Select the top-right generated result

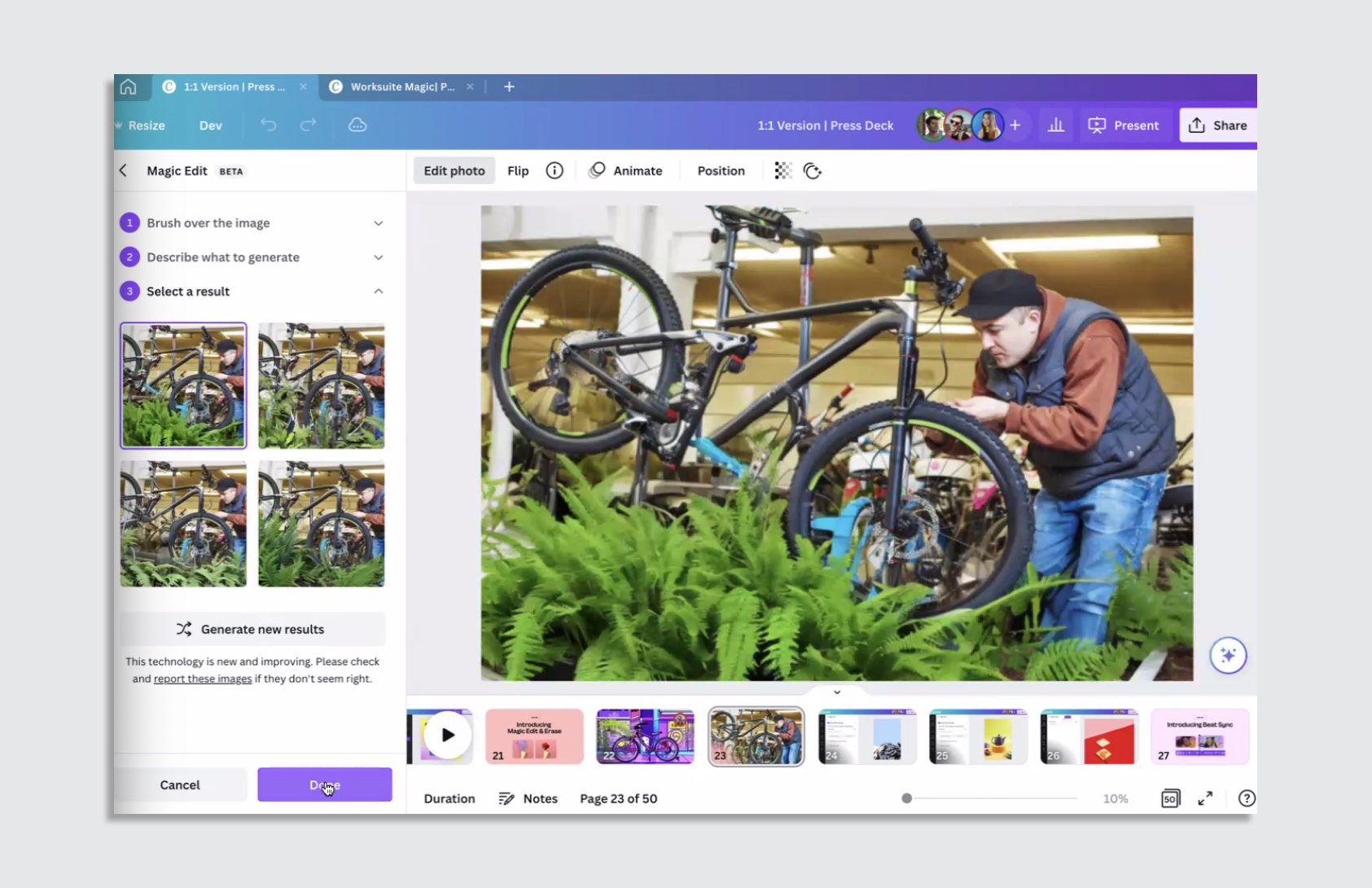coord(322,385)
